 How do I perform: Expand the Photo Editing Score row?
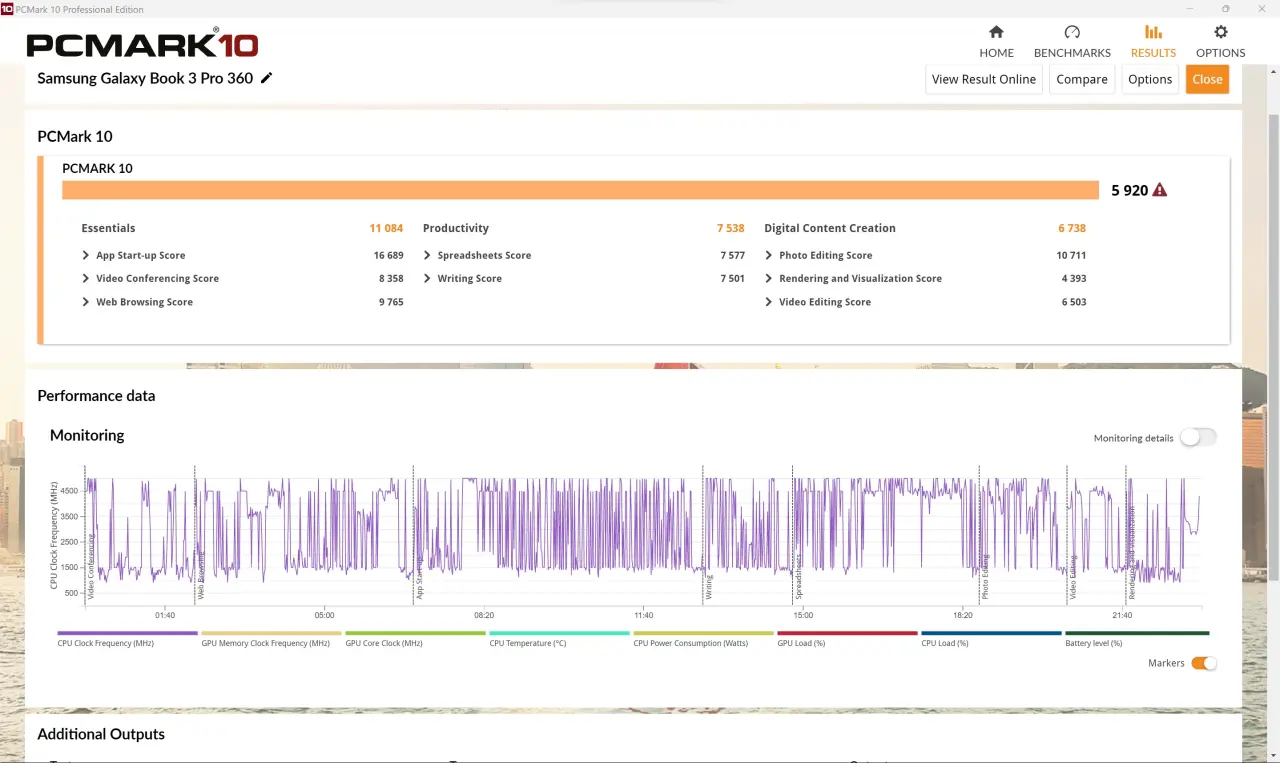(769, 256)
